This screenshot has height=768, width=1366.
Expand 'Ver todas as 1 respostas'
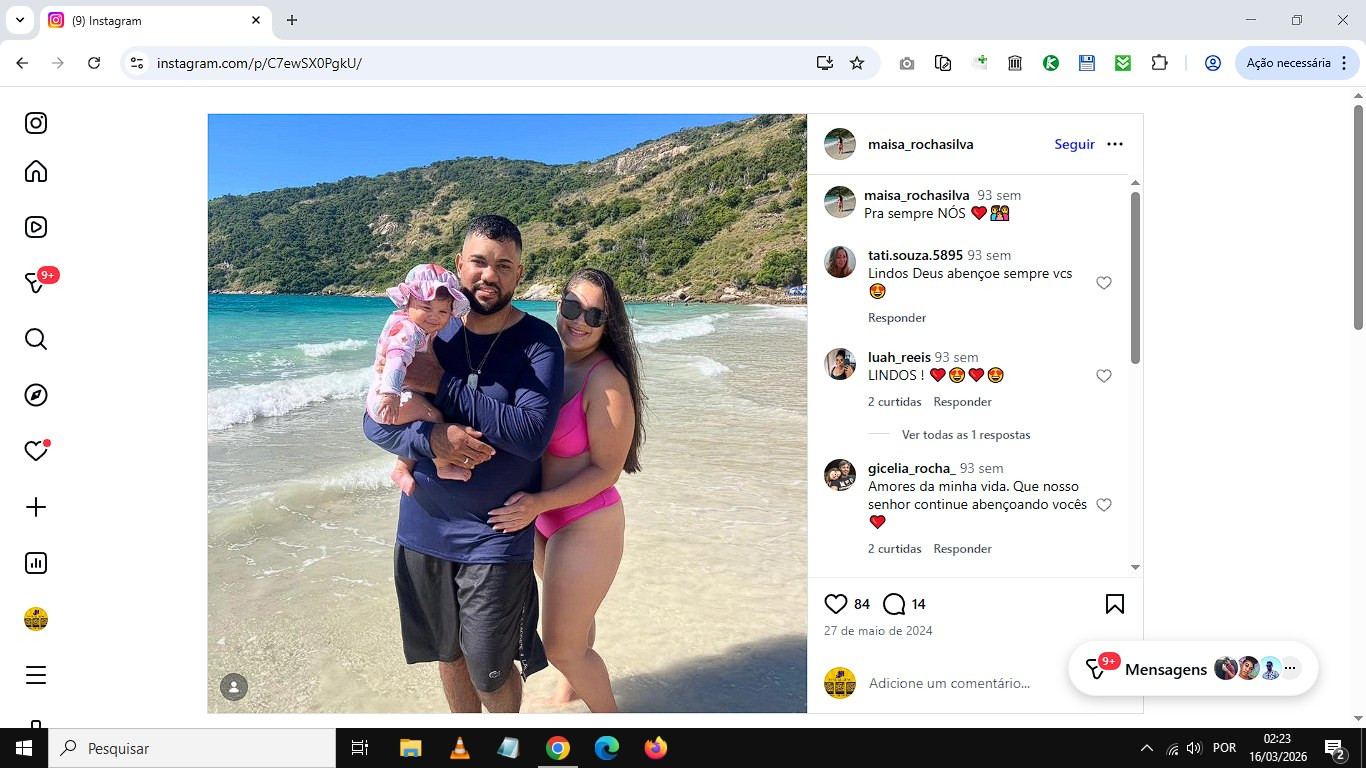coord(966,435)
